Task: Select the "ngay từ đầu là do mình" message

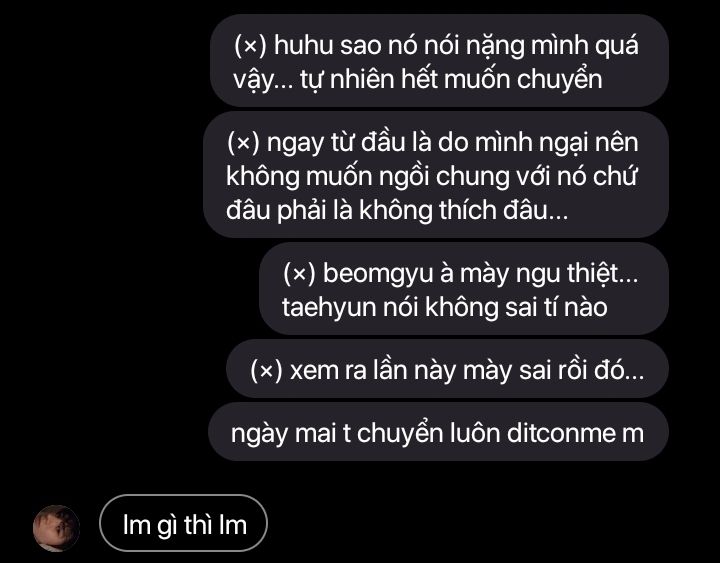Action: point(436,175)
